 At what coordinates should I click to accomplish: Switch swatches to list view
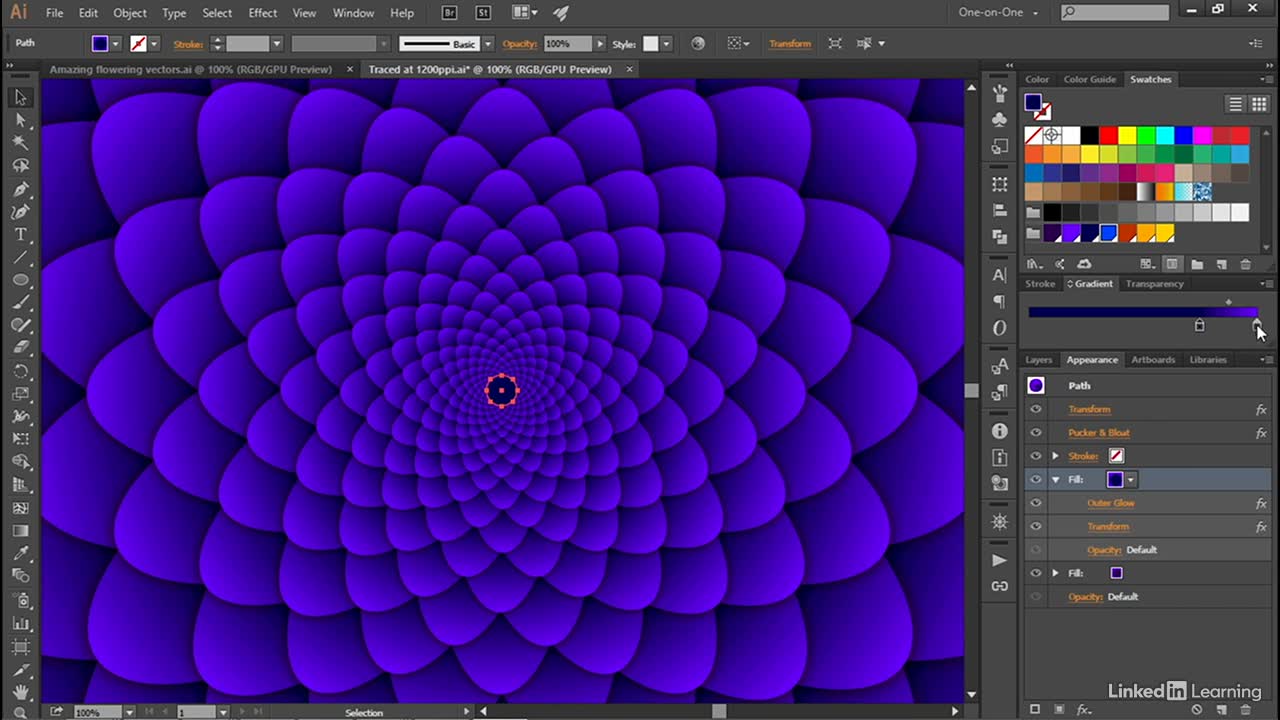[x=1235, y=104]
